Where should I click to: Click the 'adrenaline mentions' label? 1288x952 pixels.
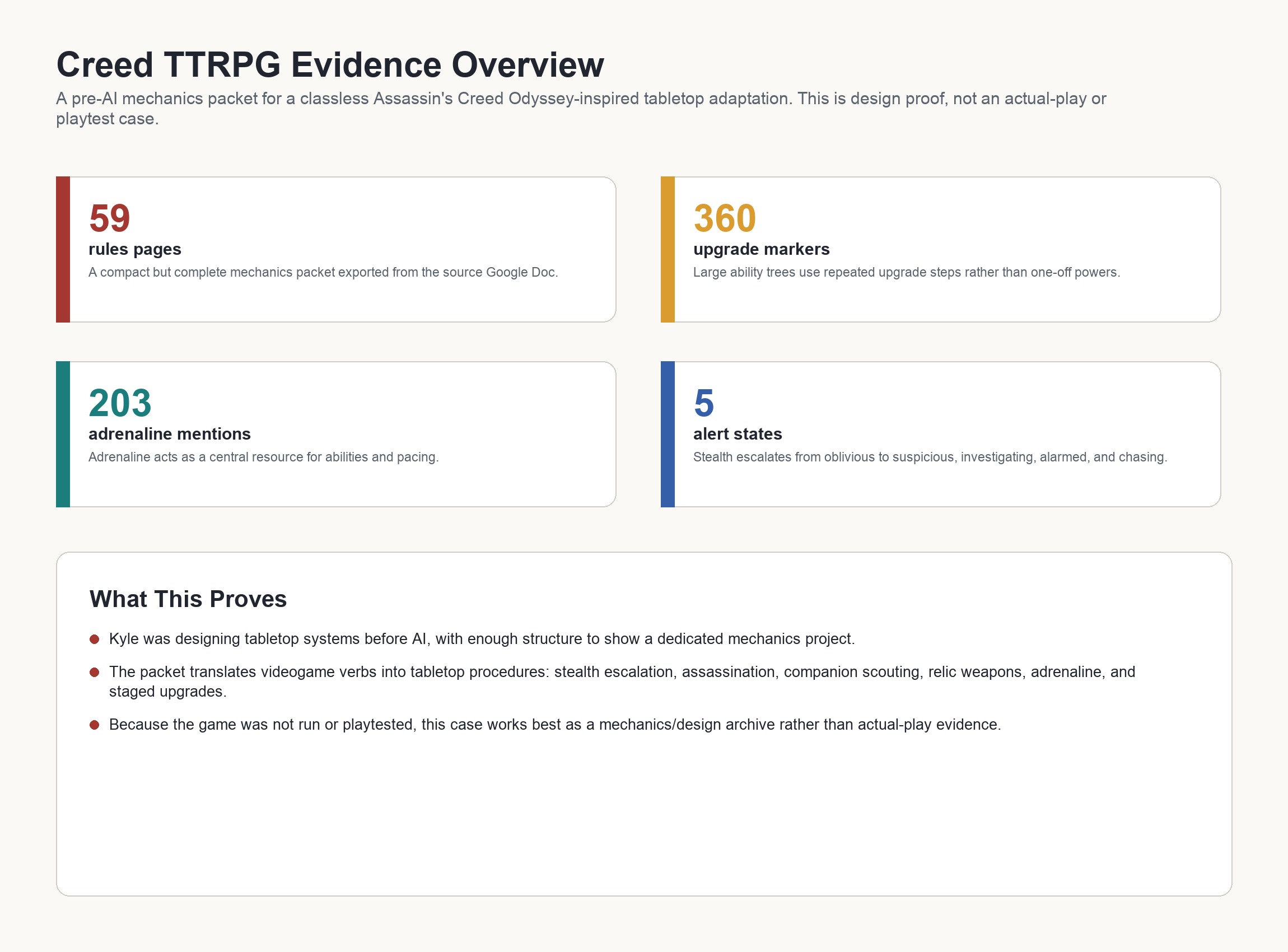170,434
